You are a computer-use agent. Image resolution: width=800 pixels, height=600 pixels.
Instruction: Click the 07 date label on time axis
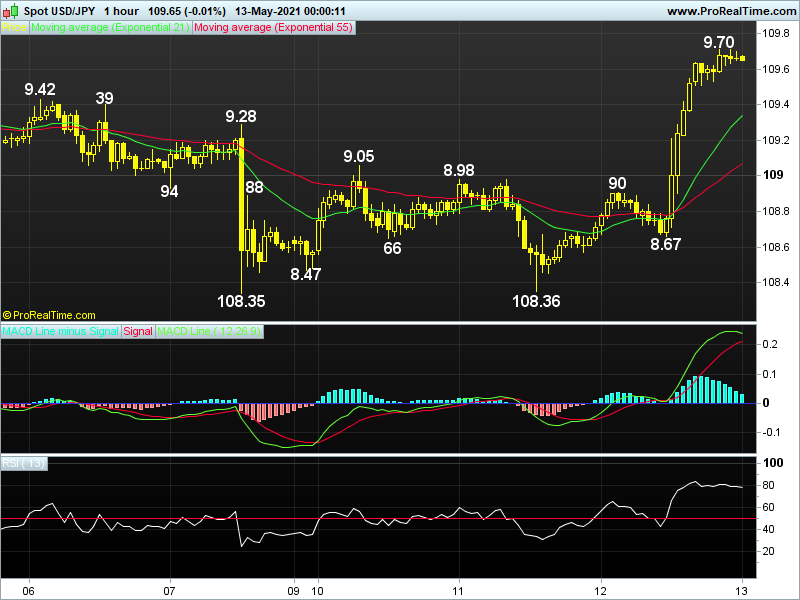click(169, 591)
